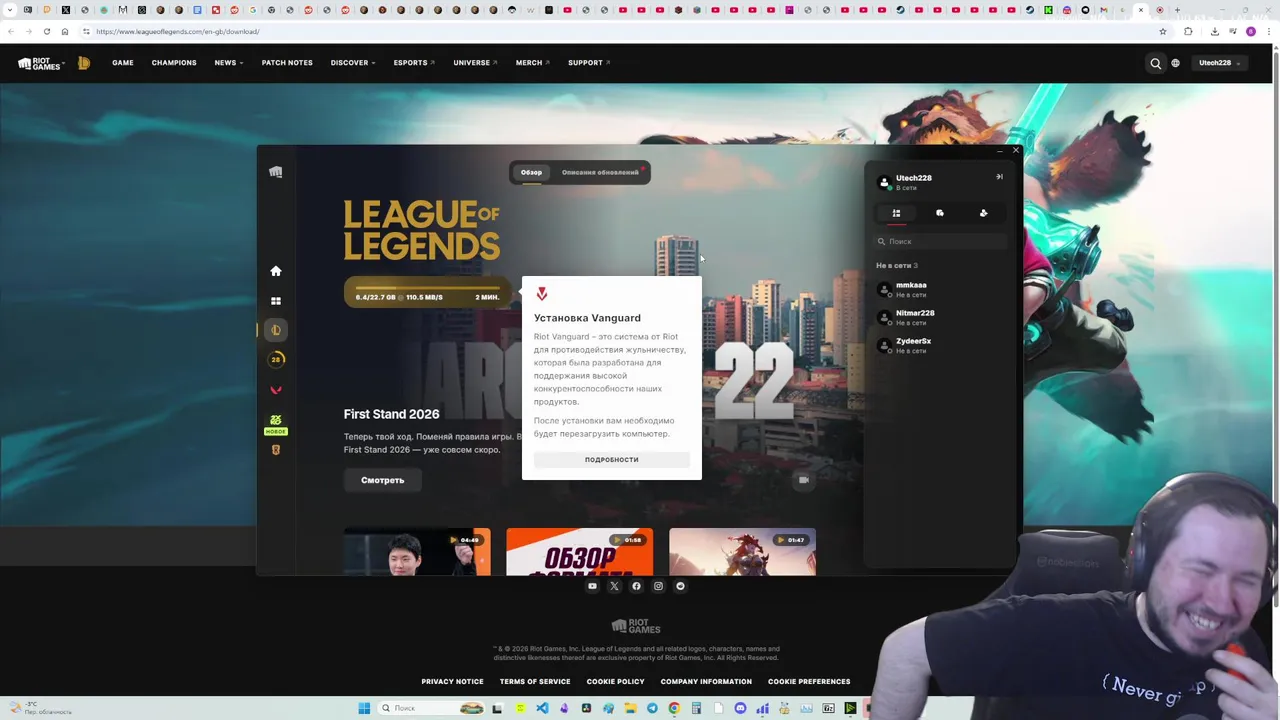This screenshot has height=720, width=1280.
Task: Open the Utech228 account dropdown on website
Action: pos(1220,63)
